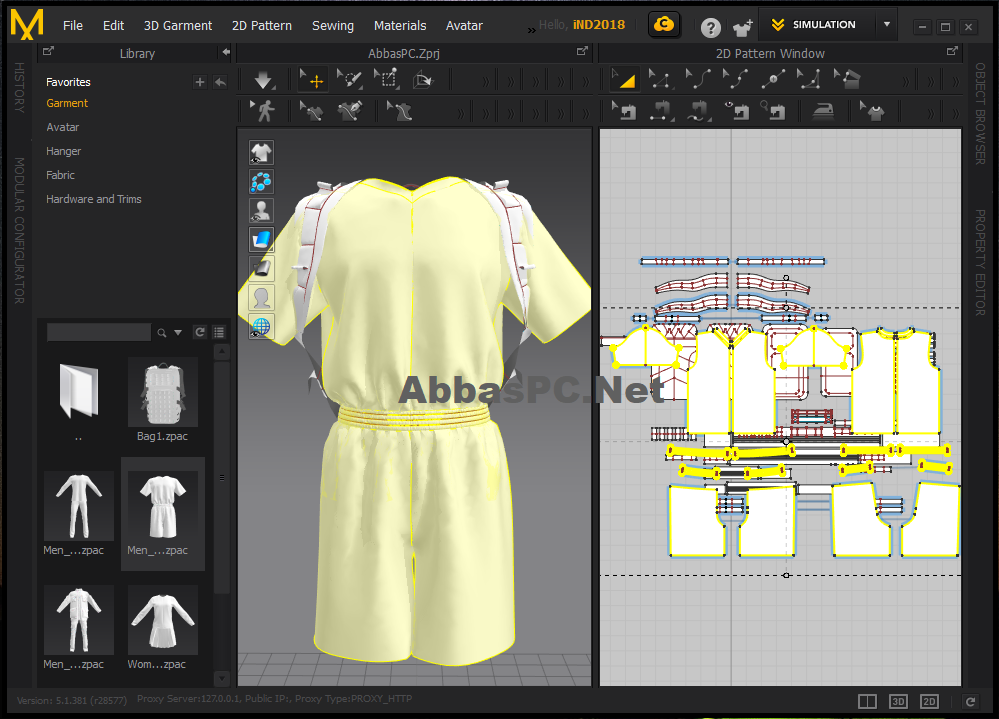Screen dimensions: 999x719
Task: Select the Transform Pattern yellow triangle tool
Action: point(623,80)
